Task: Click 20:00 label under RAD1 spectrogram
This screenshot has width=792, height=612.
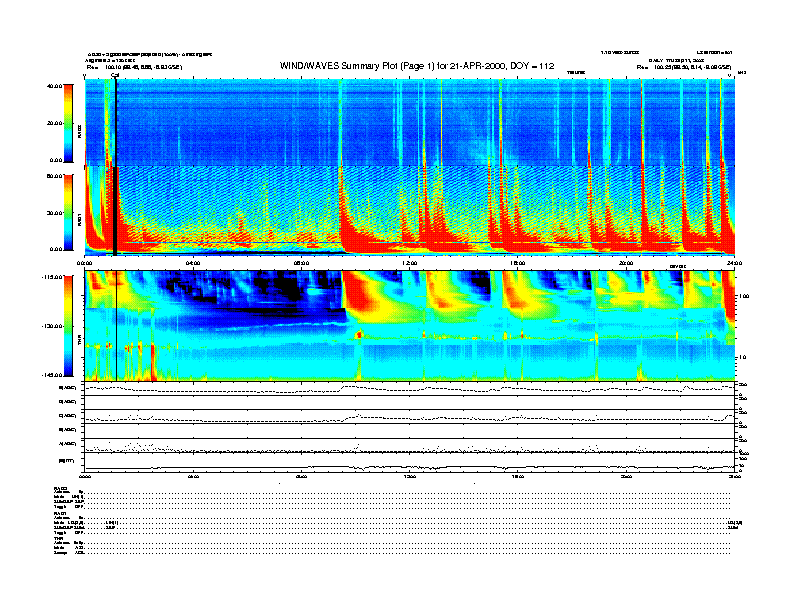Action: click(626, 263)
